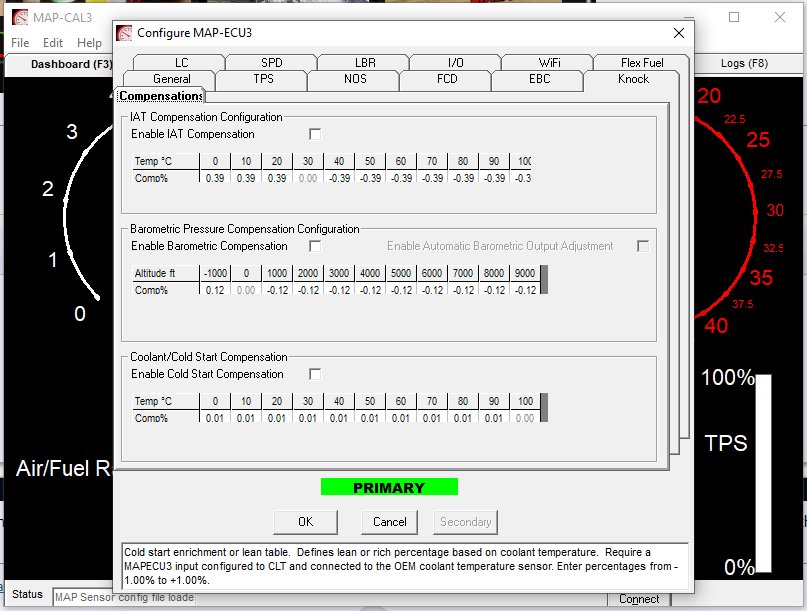Switch to Dashboard (F3) tab in main window

click(71, 64)
